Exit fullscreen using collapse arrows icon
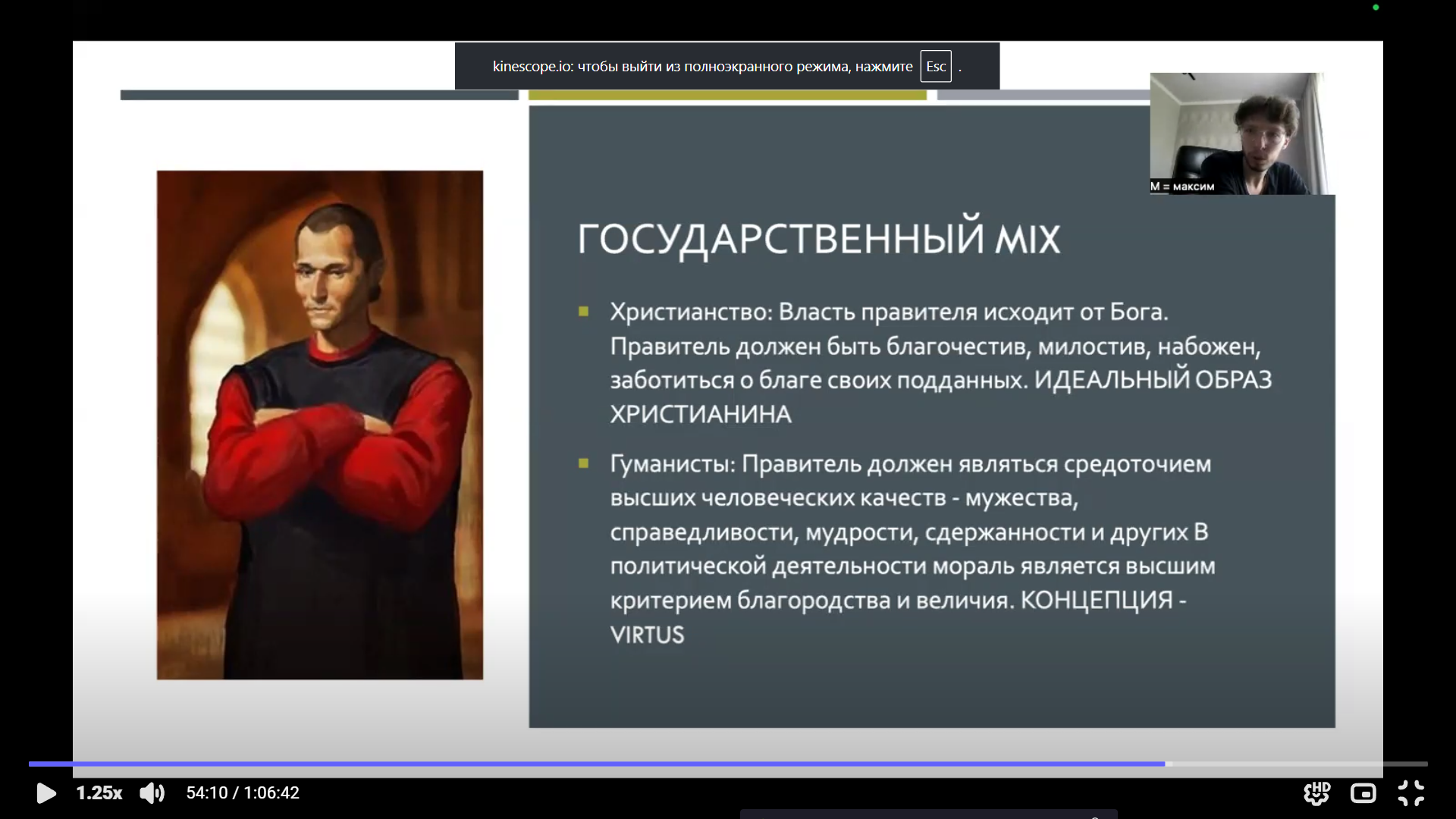Image resolution: width=1456 pixels, height=819 pixels. (x=1410, y=793)
